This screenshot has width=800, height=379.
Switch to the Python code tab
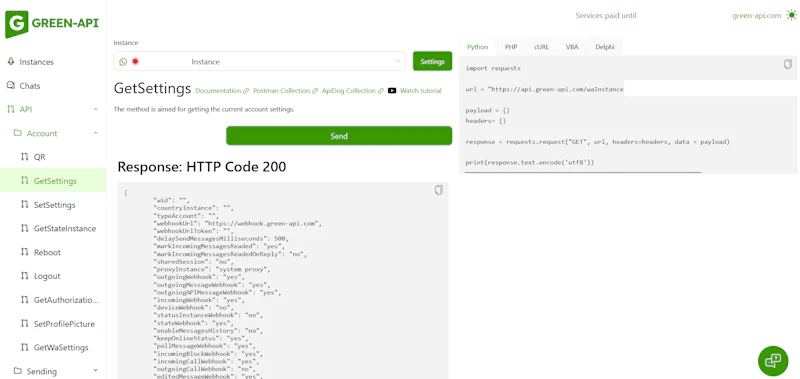(478, 47)
